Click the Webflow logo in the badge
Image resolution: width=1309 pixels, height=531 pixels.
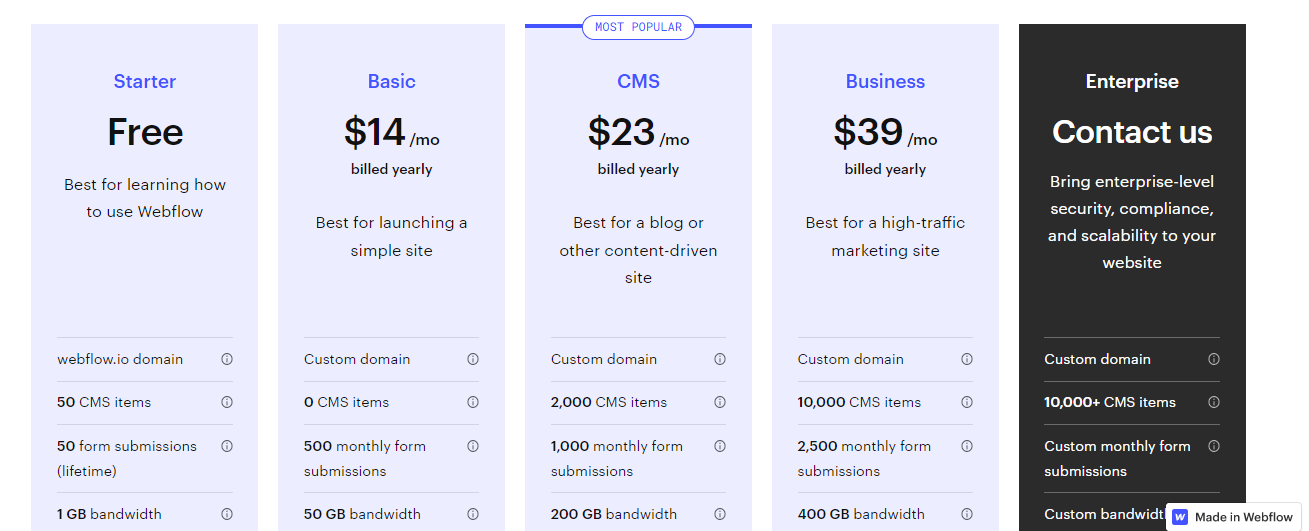pyautogui.click(x=1180, y=517)
